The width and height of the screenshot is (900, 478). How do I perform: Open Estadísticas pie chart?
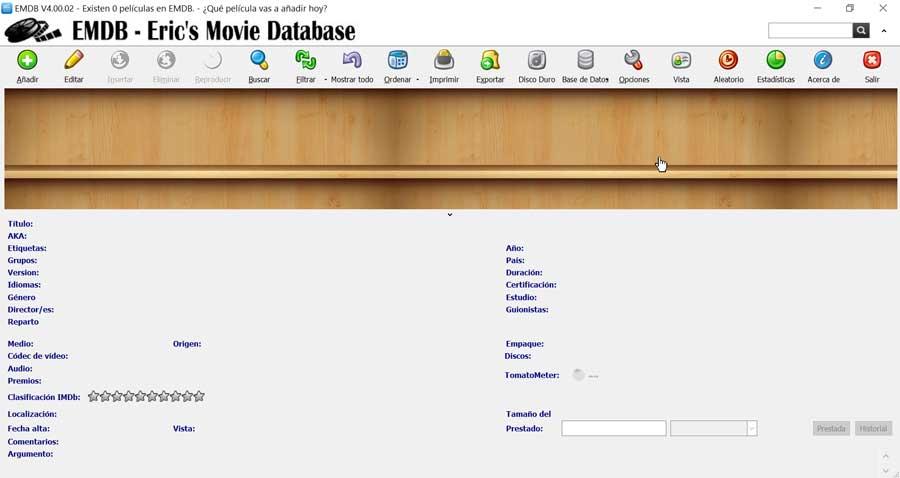click(x=775, y=60)
